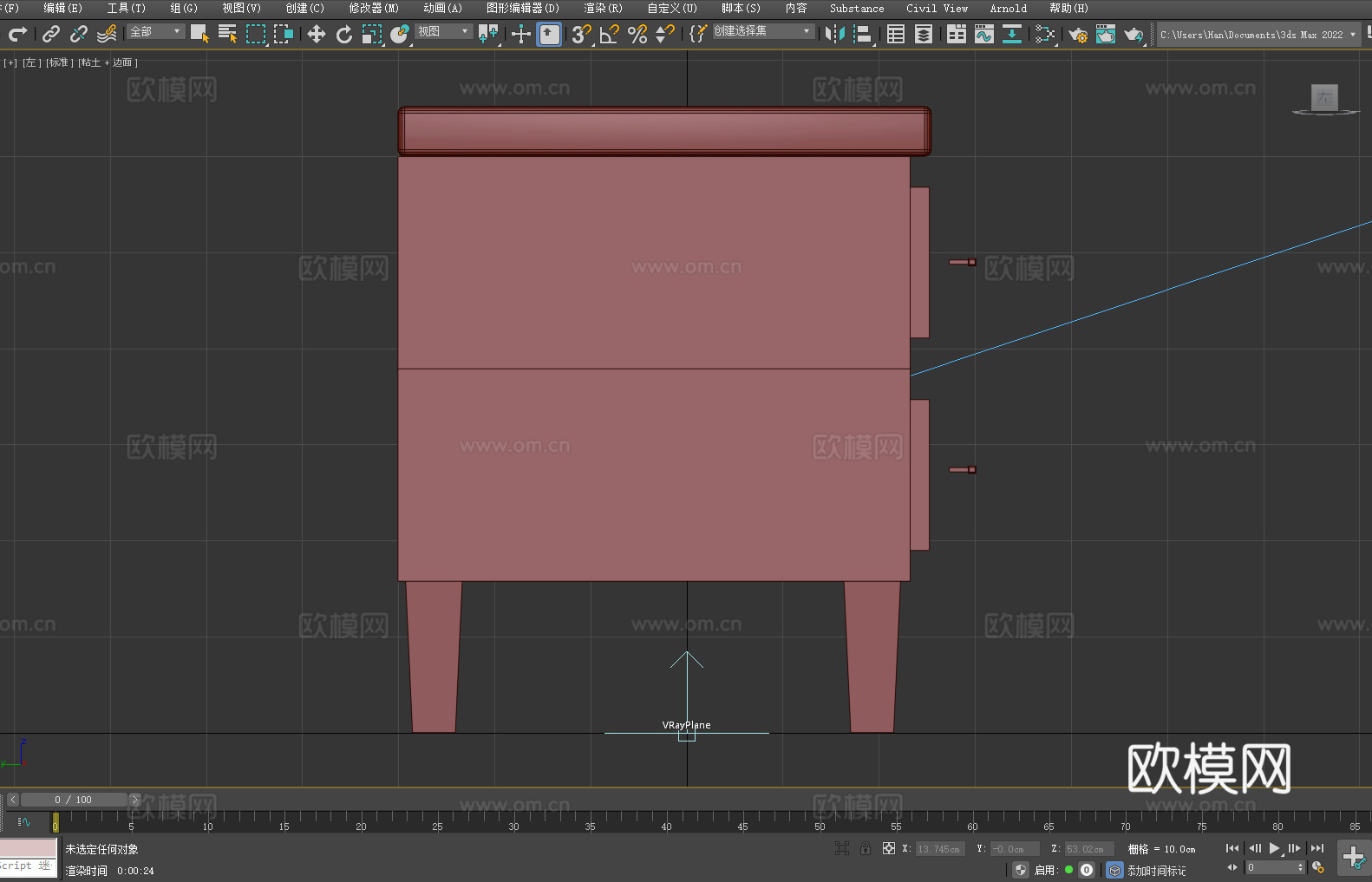Select the Link objects chain icon
Screen dimensions: 1372x882
pyautogui.click(x=51, y=34)
